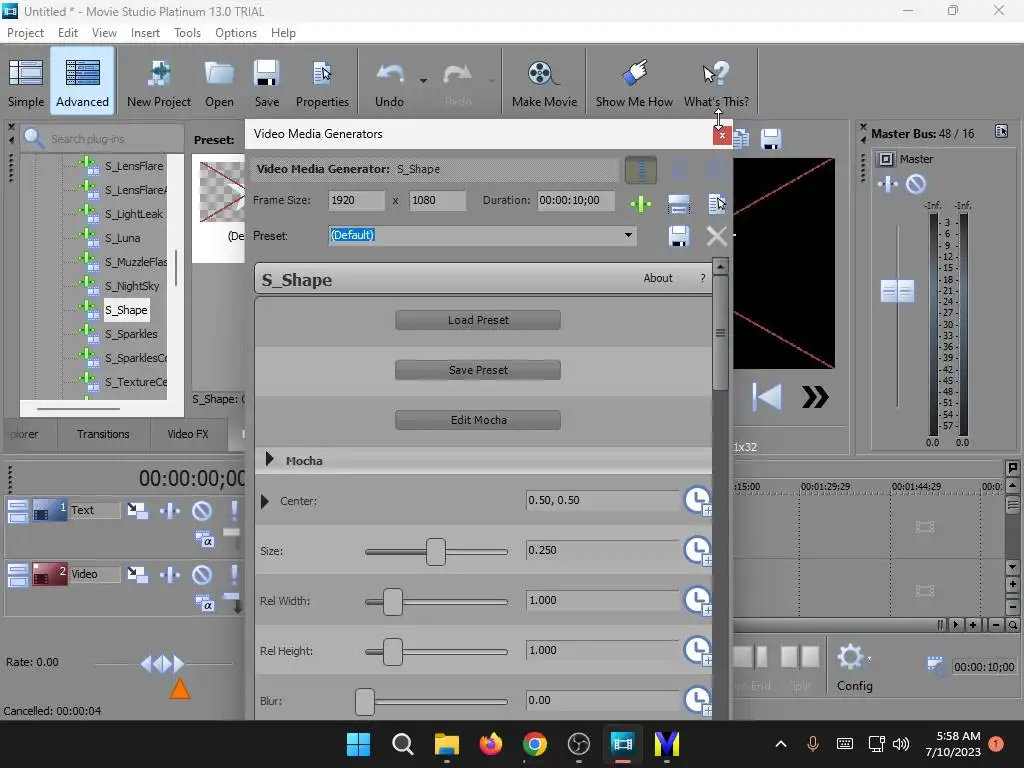Viewport: 1024px width, 768px height.
Task: Click the Size keyframe clock icon
Action: pos(697,551)
